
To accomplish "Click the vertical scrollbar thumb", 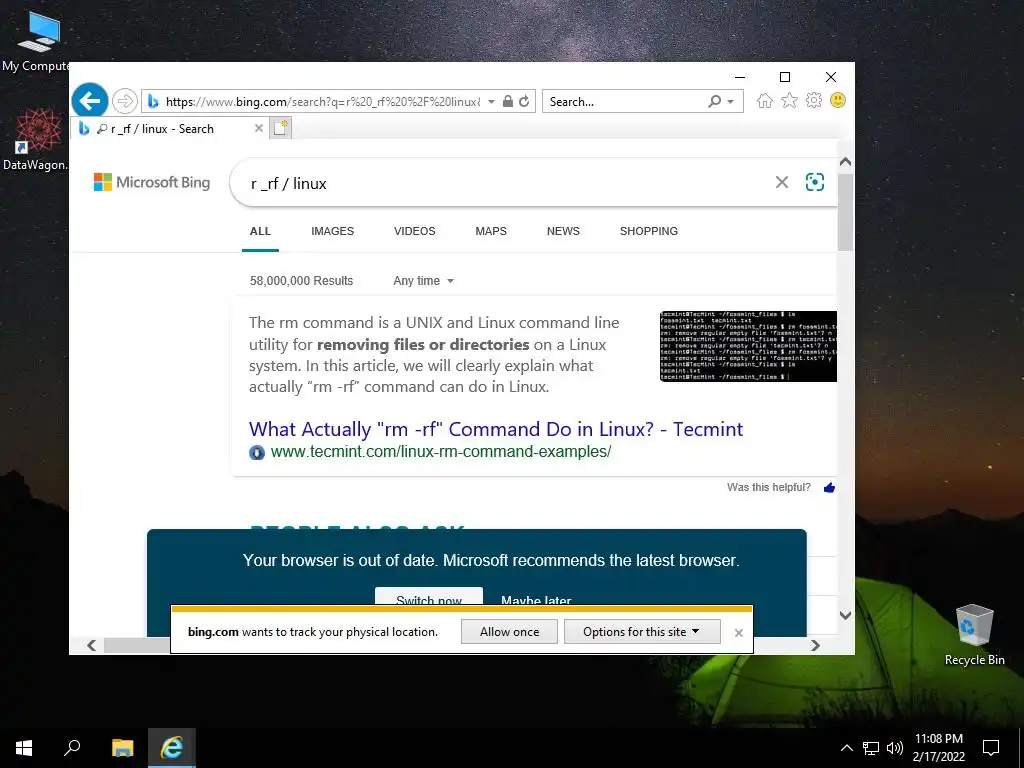I will click(x=845, y=212).
